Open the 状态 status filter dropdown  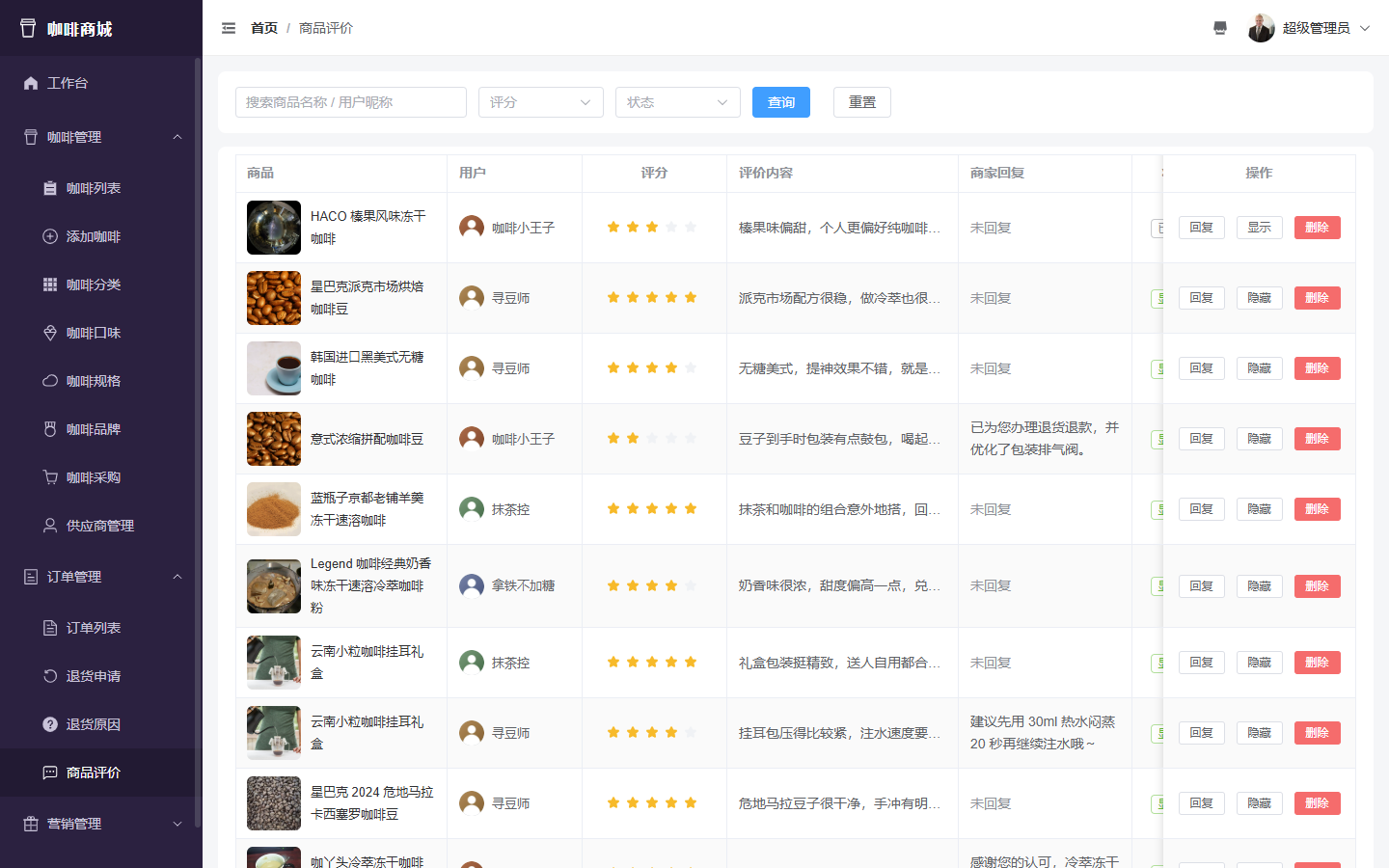pyautogui.click(x=678, y=102)
